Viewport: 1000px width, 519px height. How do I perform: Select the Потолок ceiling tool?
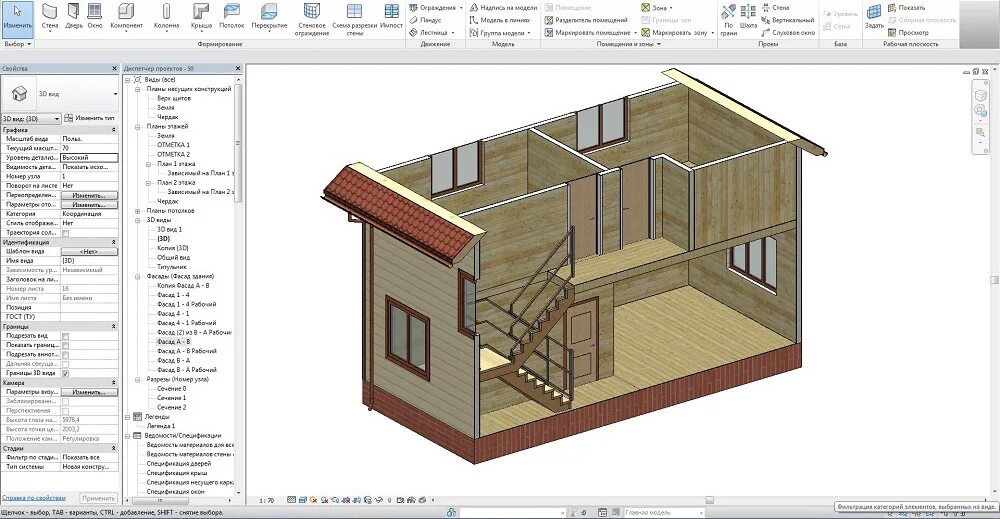232,17
